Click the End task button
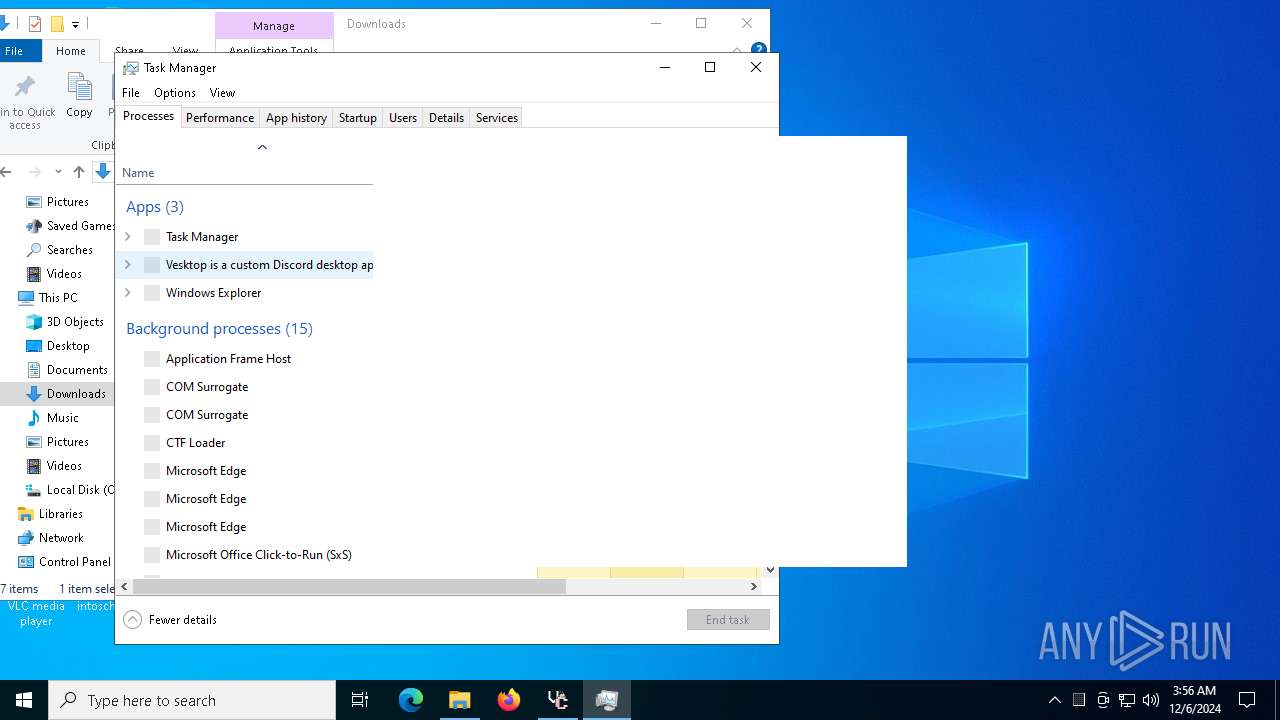 [728, 620]
